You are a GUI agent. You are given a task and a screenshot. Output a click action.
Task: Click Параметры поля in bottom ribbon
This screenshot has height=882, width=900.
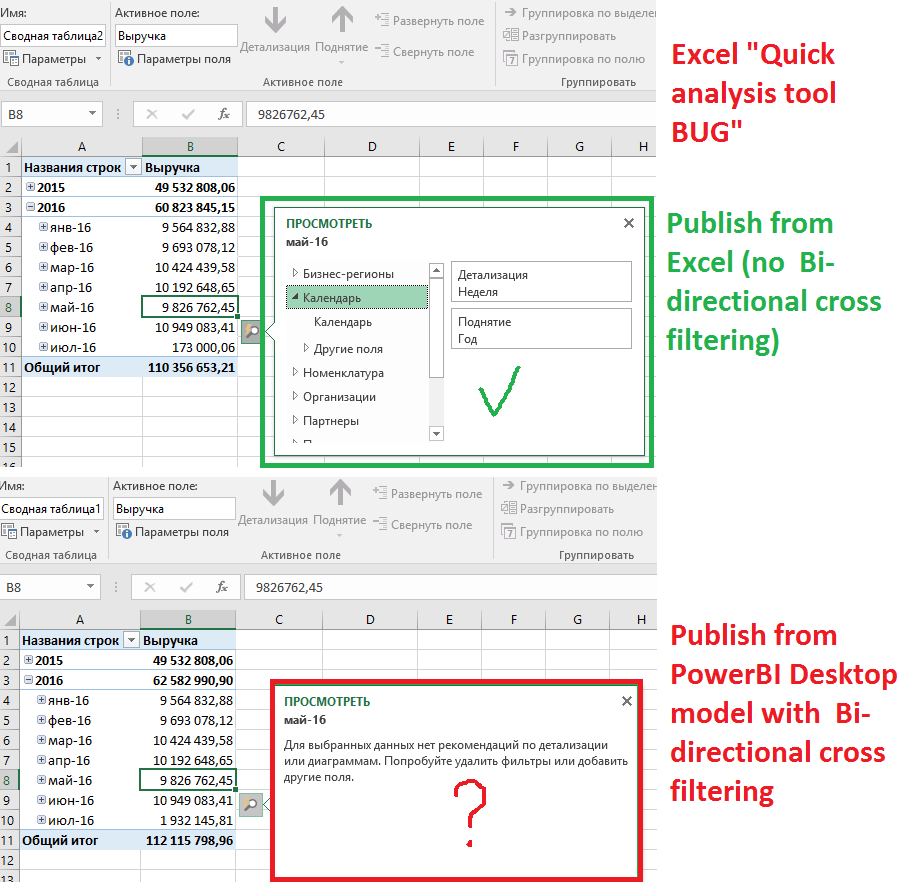click(172, 531)
